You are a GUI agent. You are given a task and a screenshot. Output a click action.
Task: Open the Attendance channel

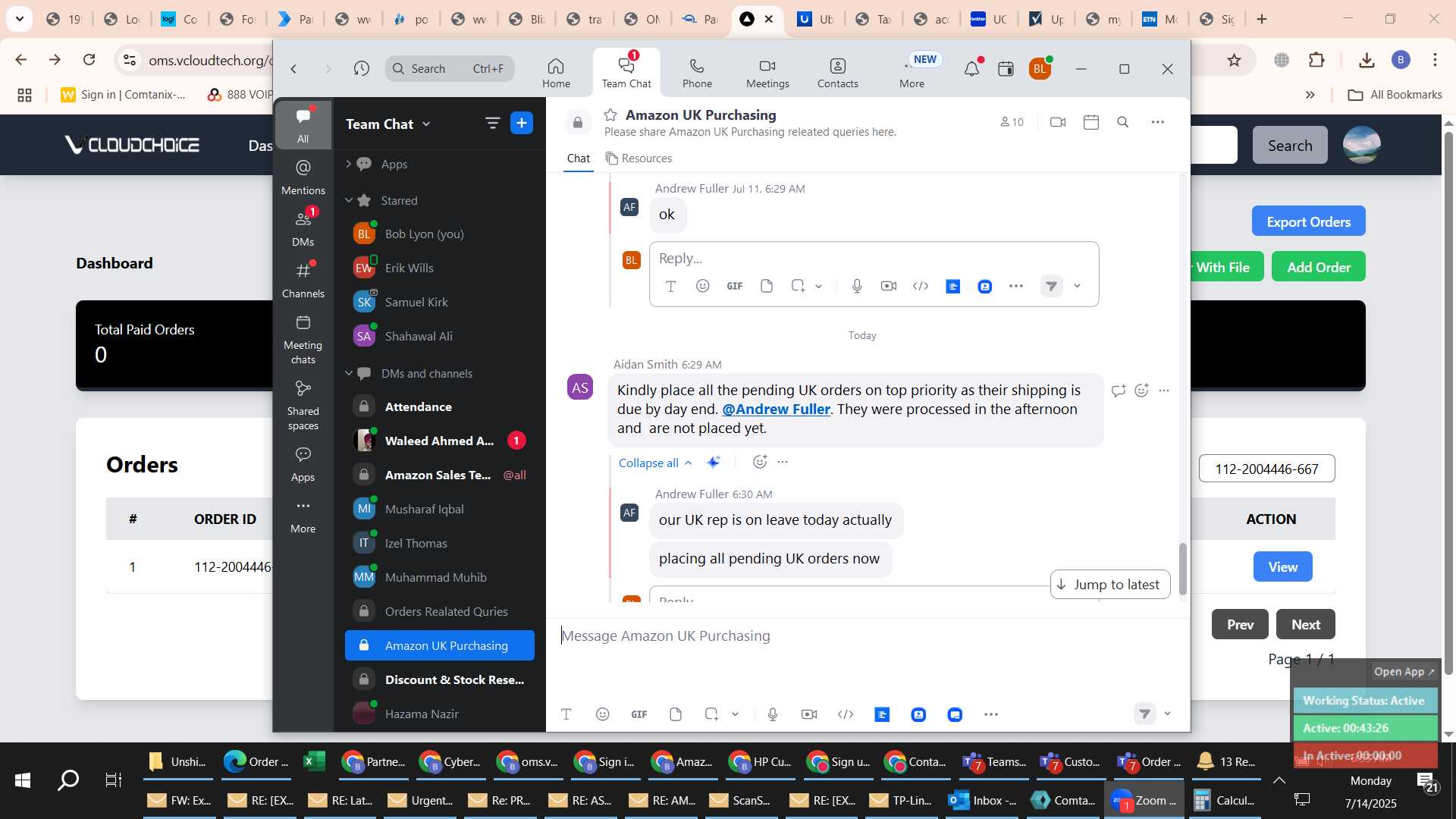pyautogui.click(x=440, y=406)
